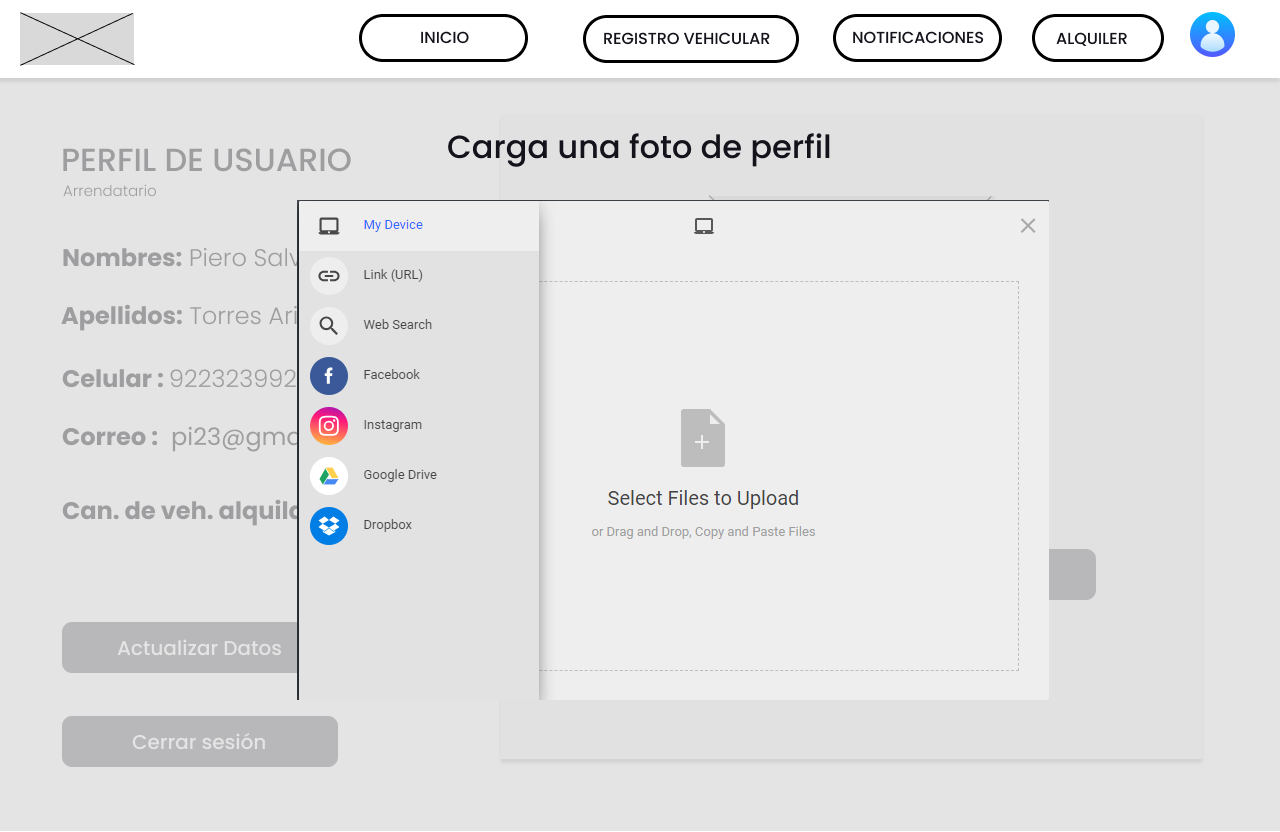
Task: Click the laptop icon in upload header
Action: [704, 226]
